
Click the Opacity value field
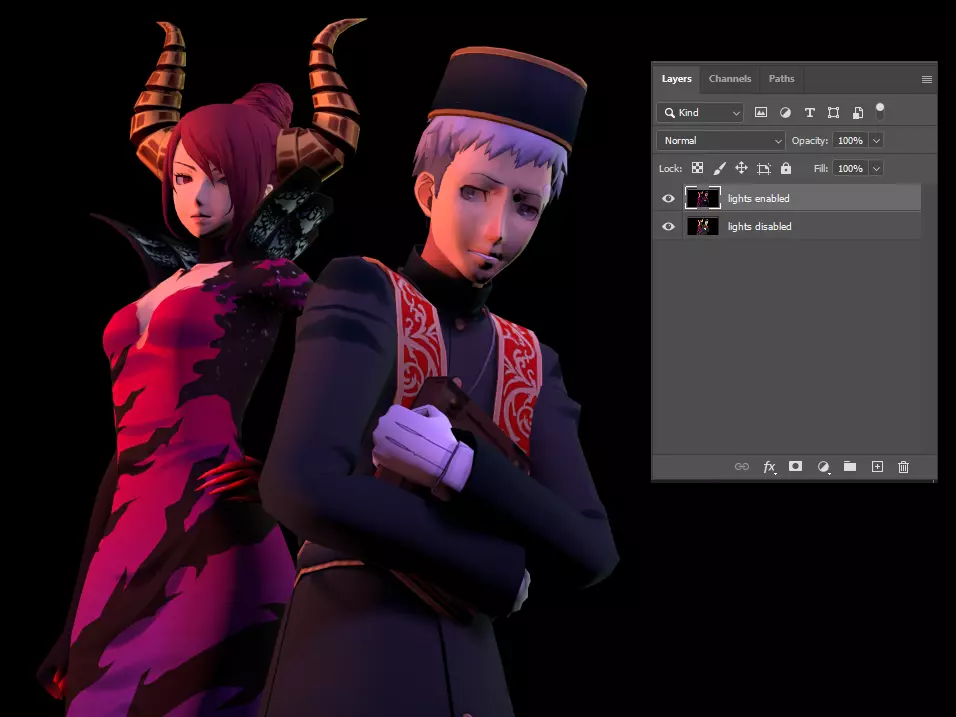click(850, 141)
